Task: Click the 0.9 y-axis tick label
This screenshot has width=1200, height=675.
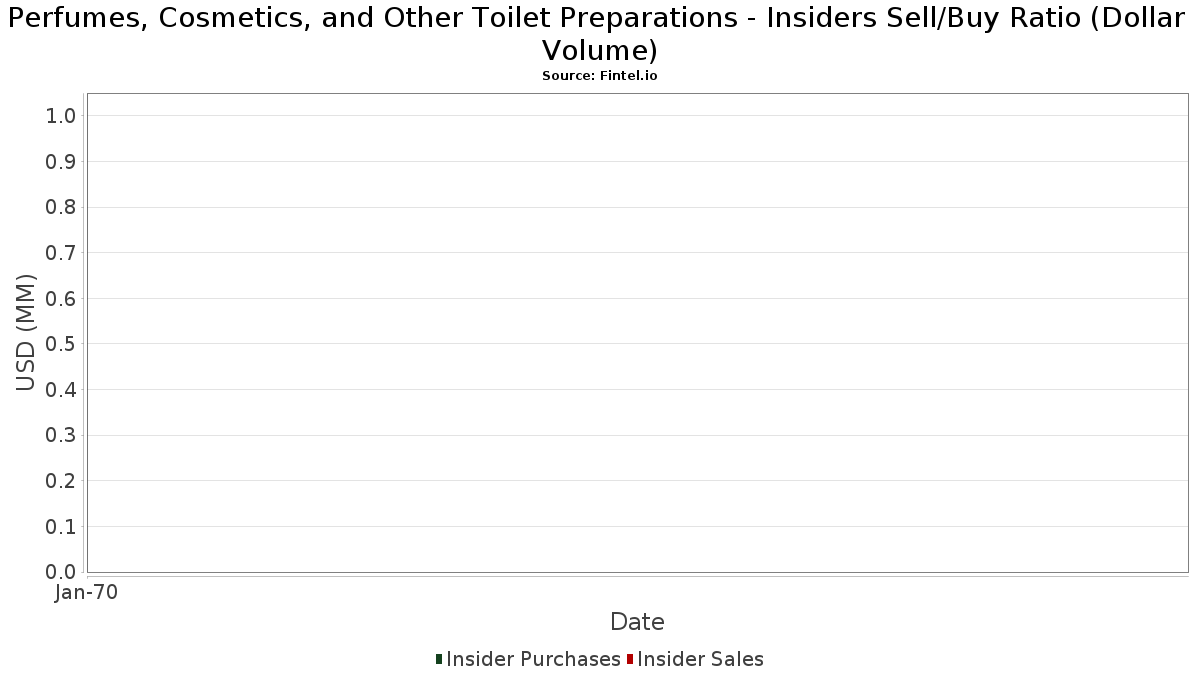Action: (x=61, y=162)
